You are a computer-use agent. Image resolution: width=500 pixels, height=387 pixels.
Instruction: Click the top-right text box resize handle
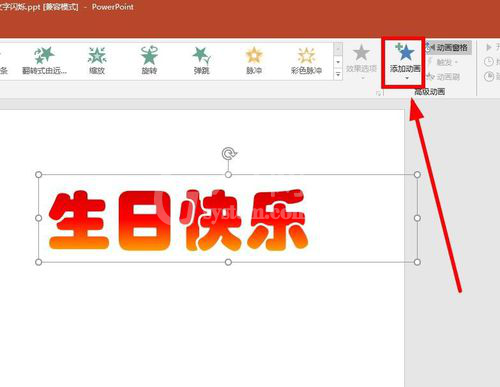click(417, 174)
